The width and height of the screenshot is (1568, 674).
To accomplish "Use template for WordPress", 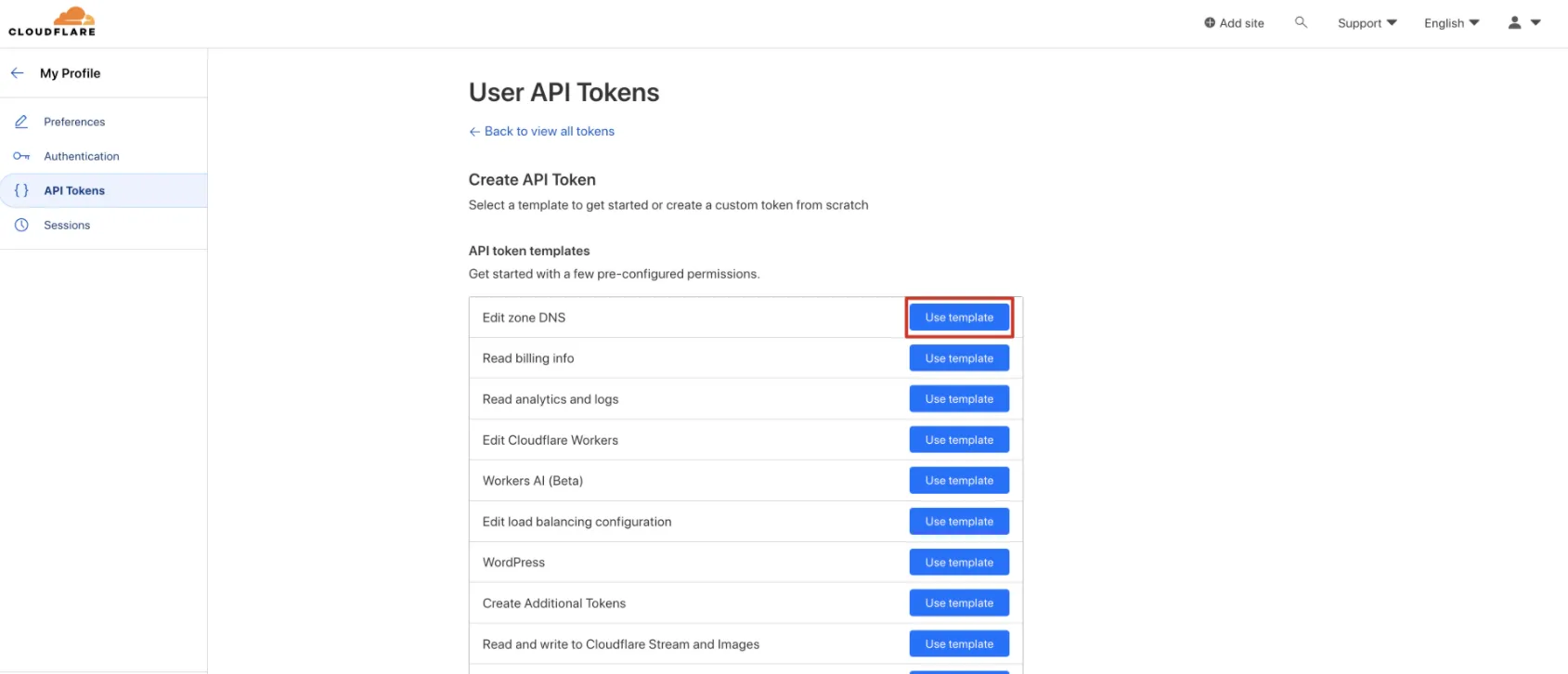I will click(x=959, y=563).
